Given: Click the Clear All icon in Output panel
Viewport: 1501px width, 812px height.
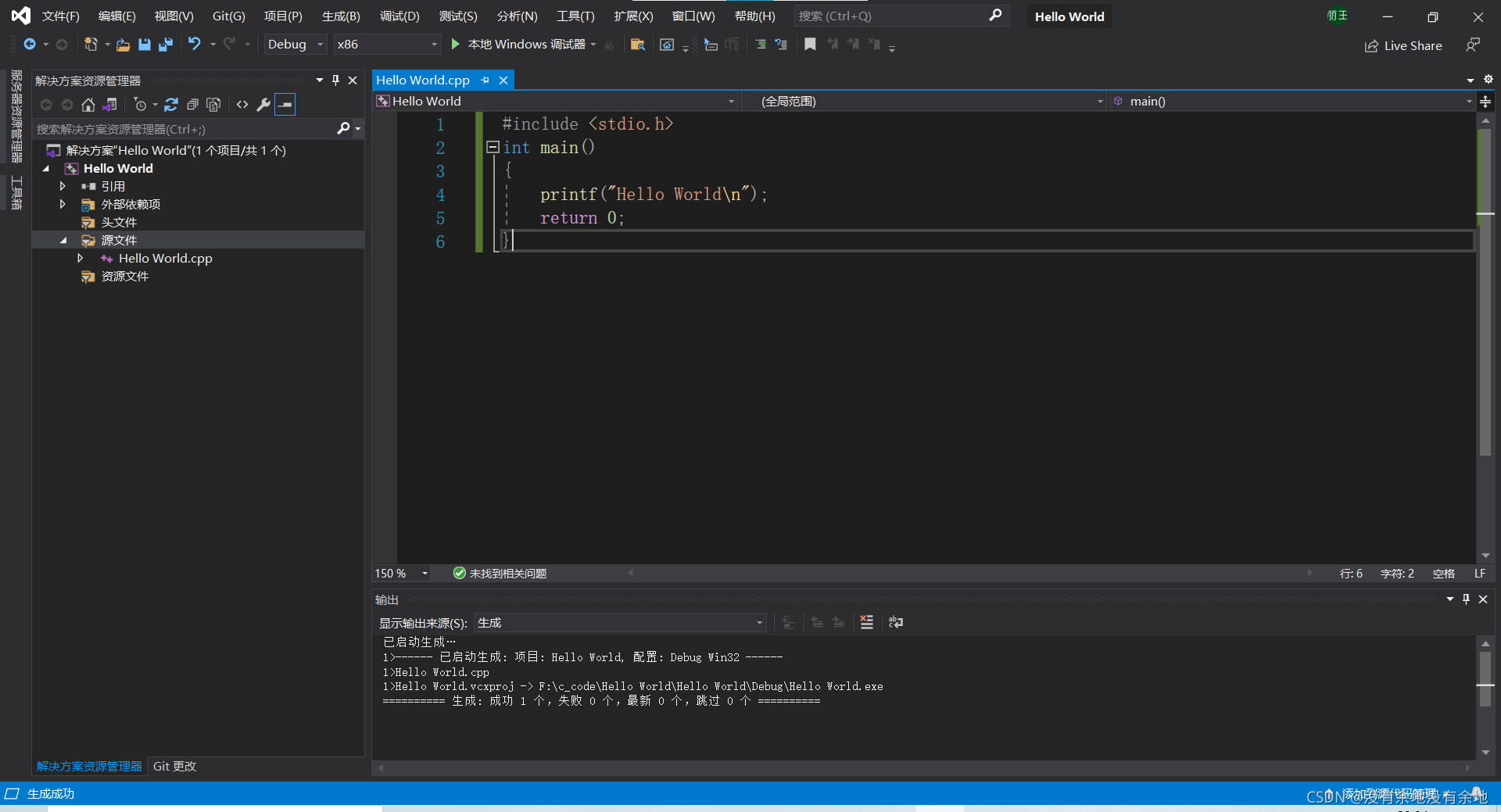Looking at the screenshot, I should (x=866, y=622).
